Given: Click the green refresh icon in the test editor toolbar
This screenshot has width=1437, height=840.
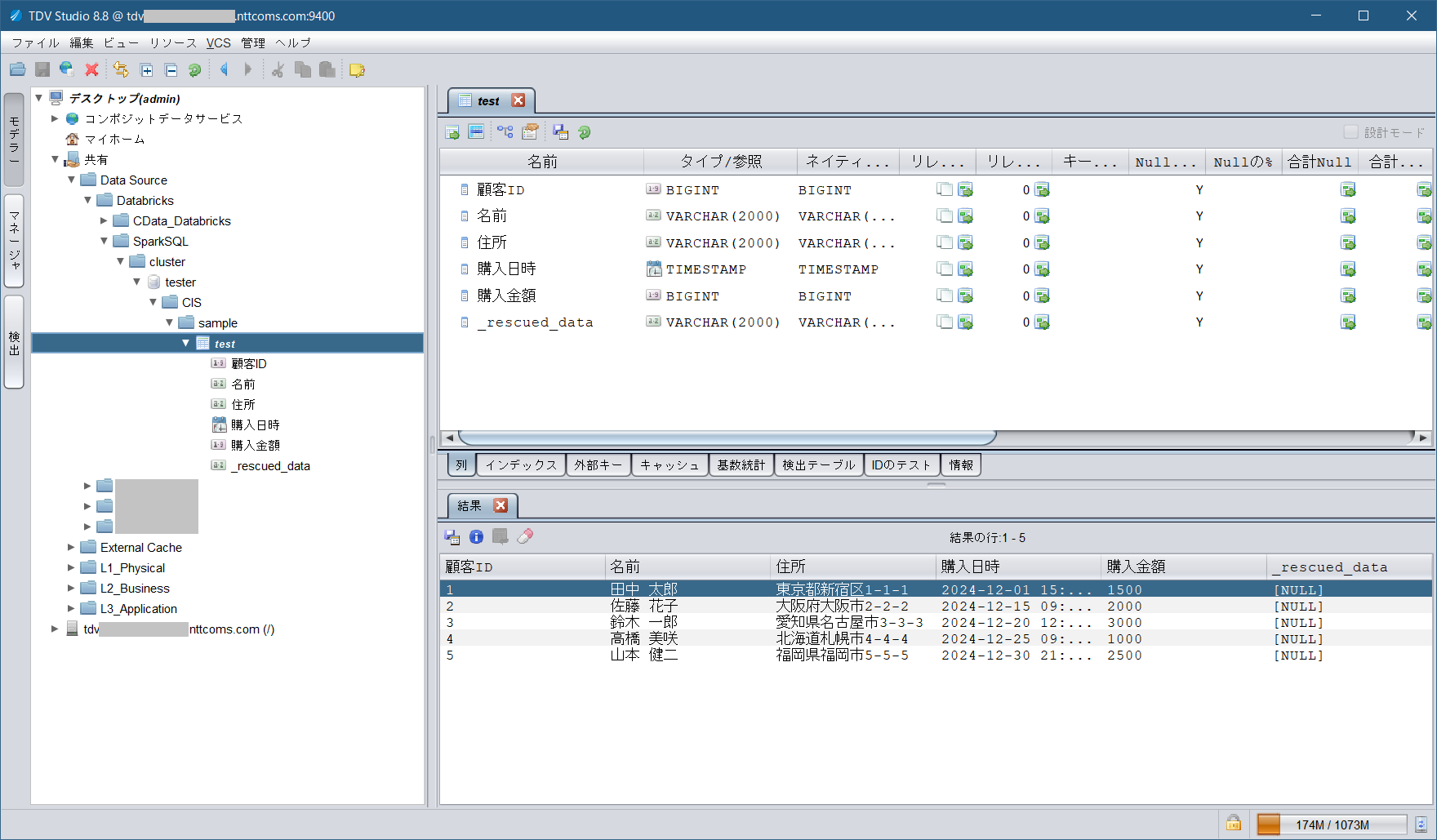Looking at the screenshot, I should click(585, 132).
